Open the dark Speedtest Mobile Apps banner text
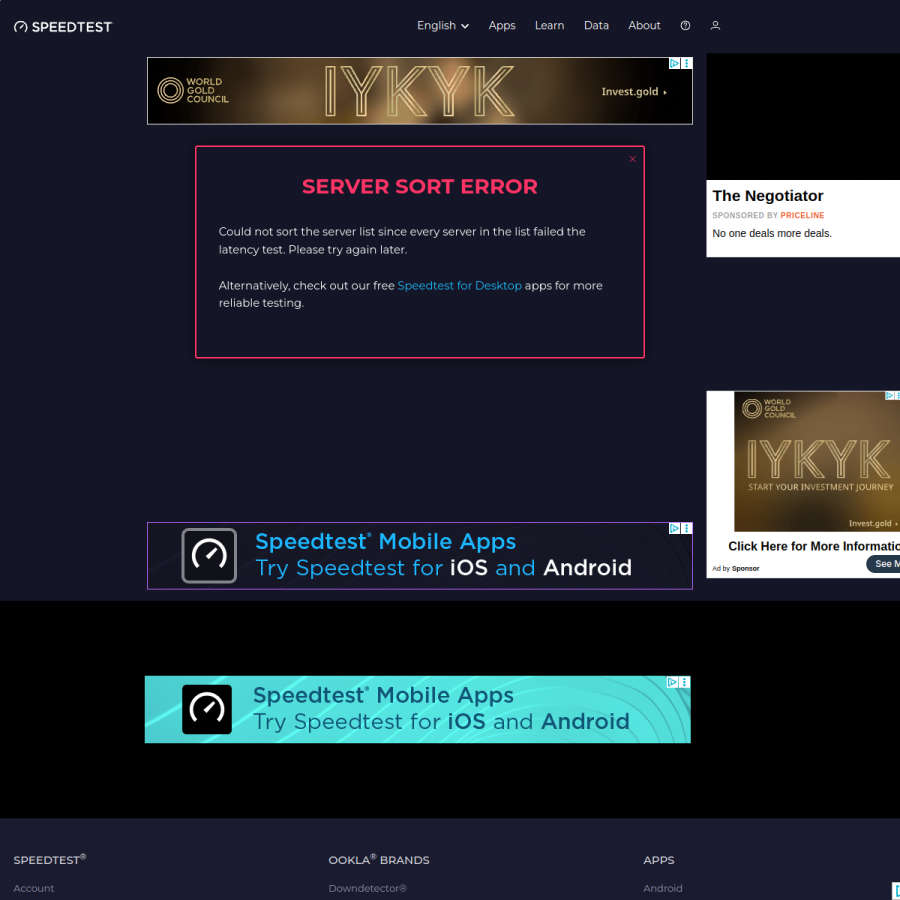The height and width of the screenshot is (900, 900). point(443,554)
